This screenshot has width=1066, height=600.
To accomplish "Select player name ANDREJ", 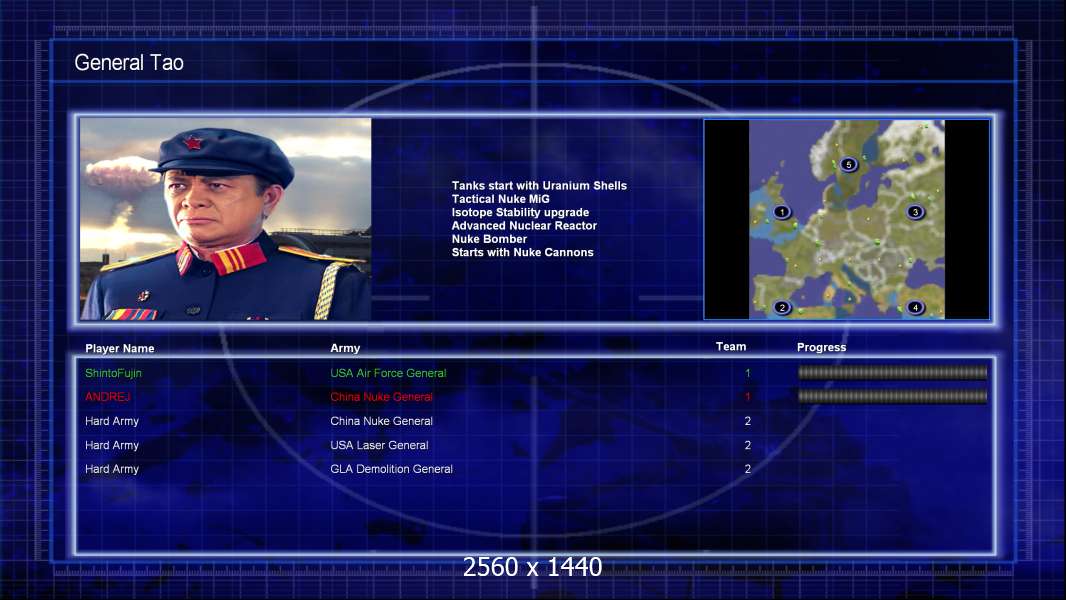I will (x=107, y=397).
